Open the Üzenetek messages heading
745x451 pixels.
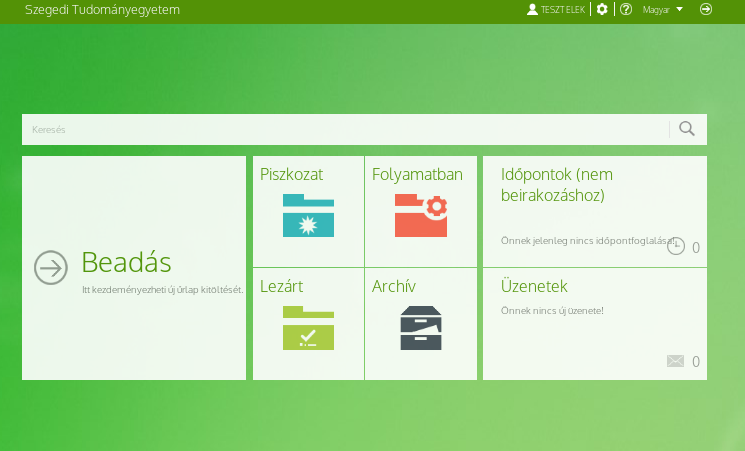[x=534, y=286]
